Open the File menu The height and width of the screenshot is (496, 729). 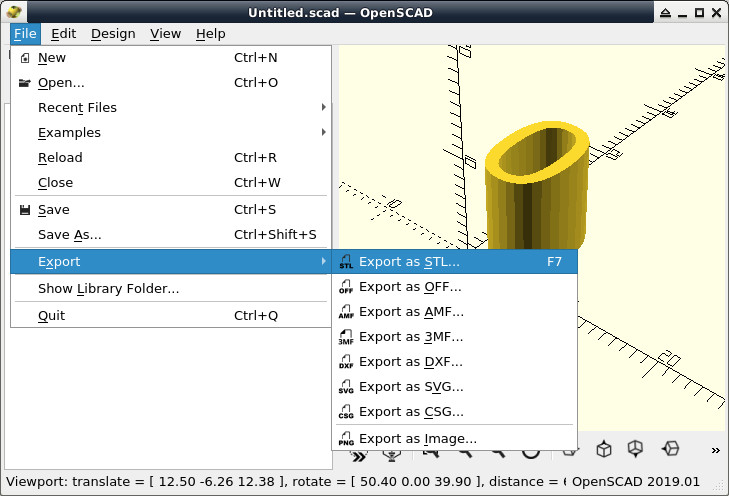tap(25, 34)
